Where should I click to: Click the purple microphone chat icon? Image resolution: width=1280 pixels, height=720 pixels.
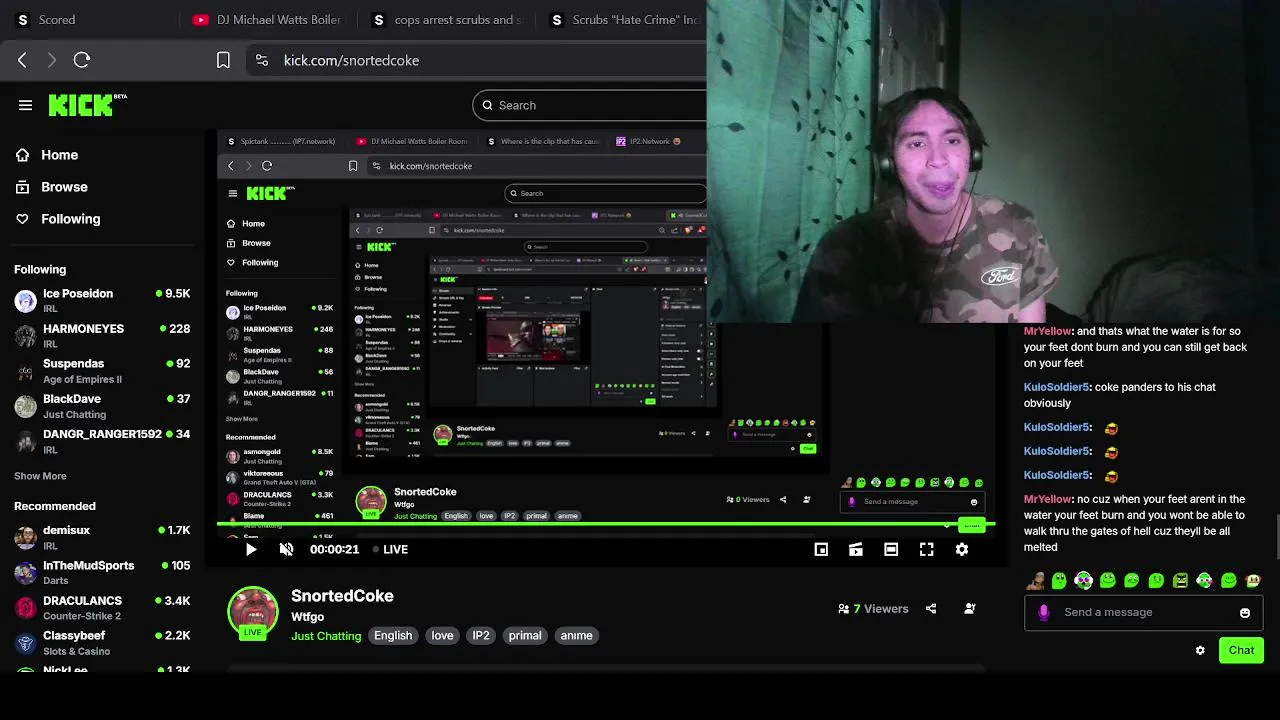(x=1044, y=612)
